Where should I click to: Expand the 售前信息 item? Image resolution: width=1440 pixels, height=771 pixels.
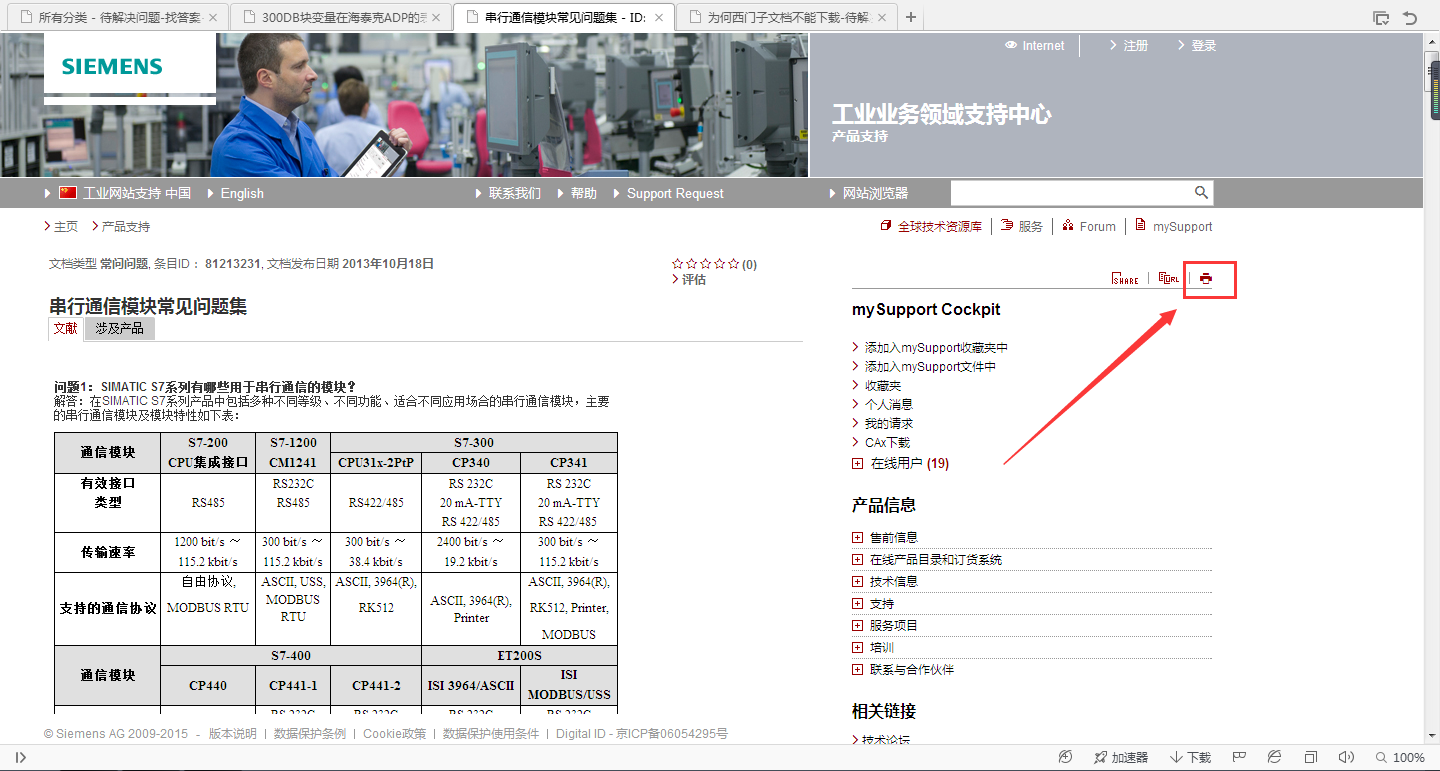pos(857,537)
